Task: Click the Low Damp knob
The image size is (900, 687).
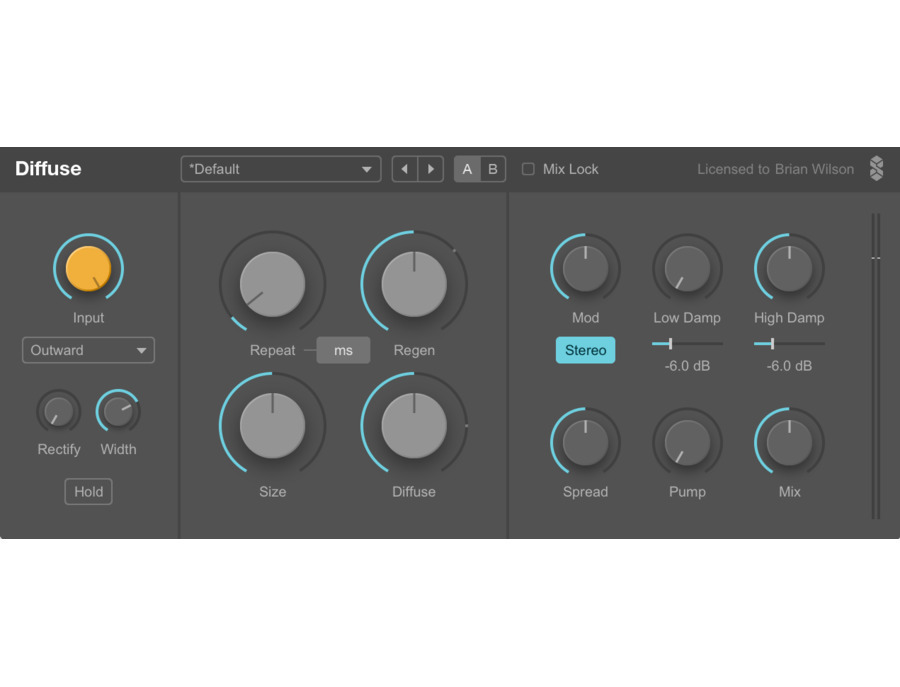Action: (x=687, y=268)
